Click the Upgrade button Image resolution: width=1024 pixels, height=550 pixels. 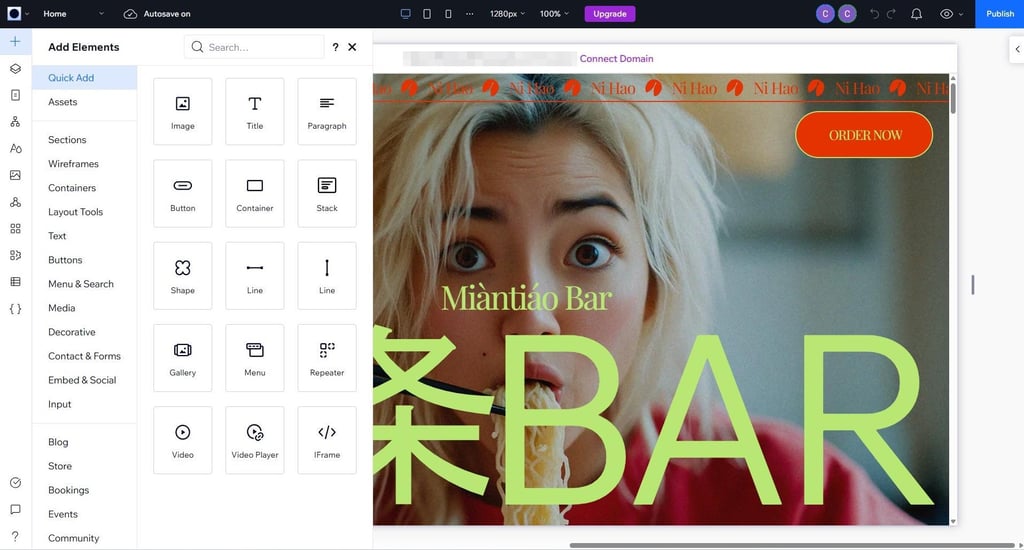(609, 14)
